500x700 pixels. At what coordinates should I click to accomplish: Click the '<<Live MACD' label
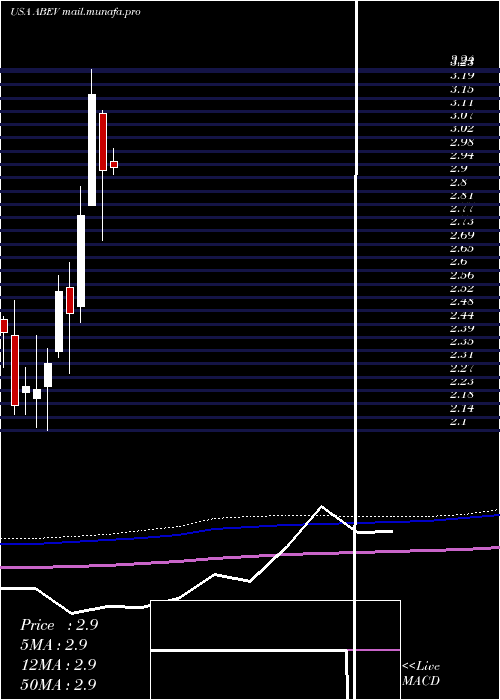tap(421, 674)
